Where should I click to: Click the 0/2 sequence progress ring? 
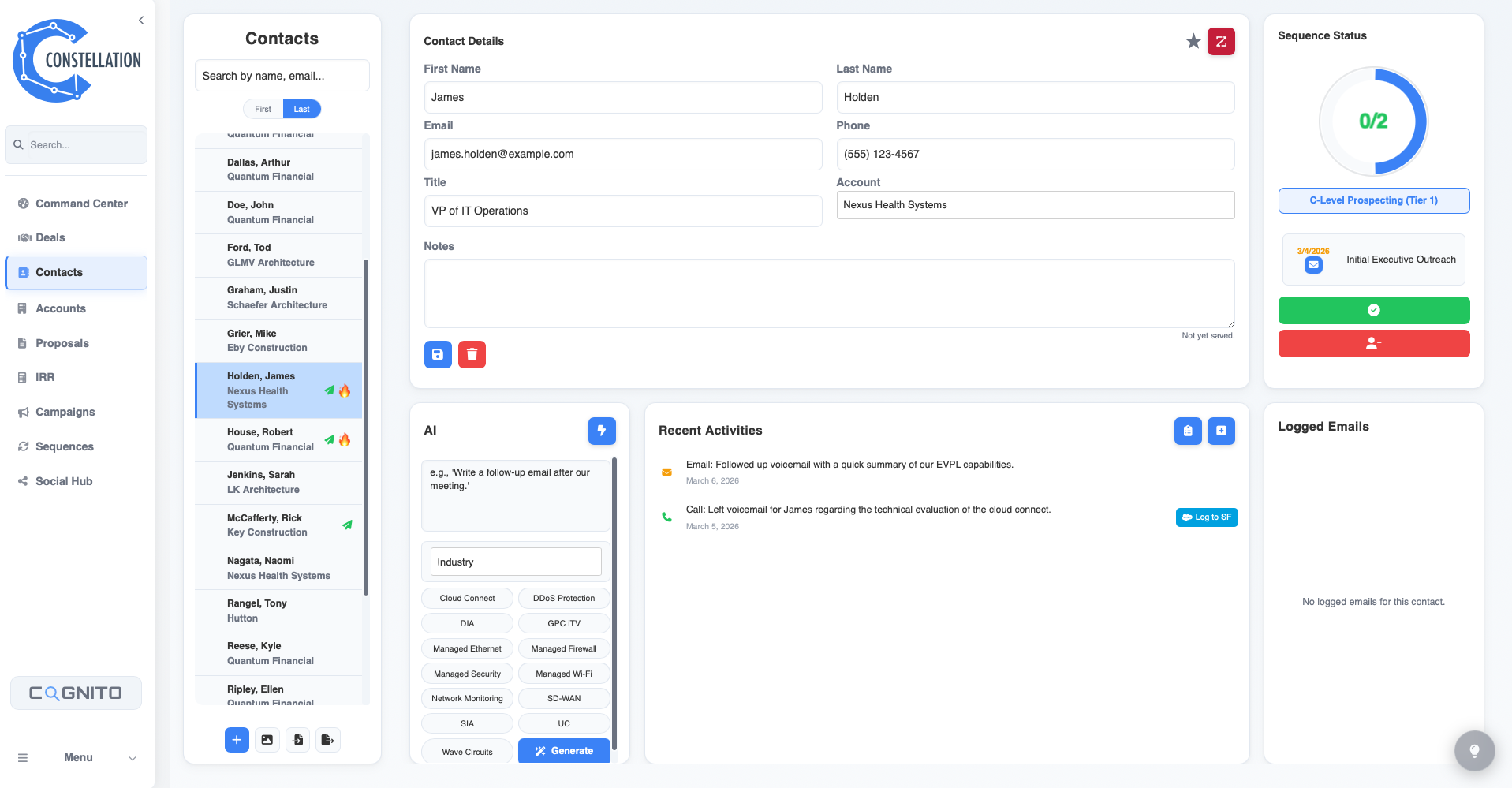pos(1374,121)
